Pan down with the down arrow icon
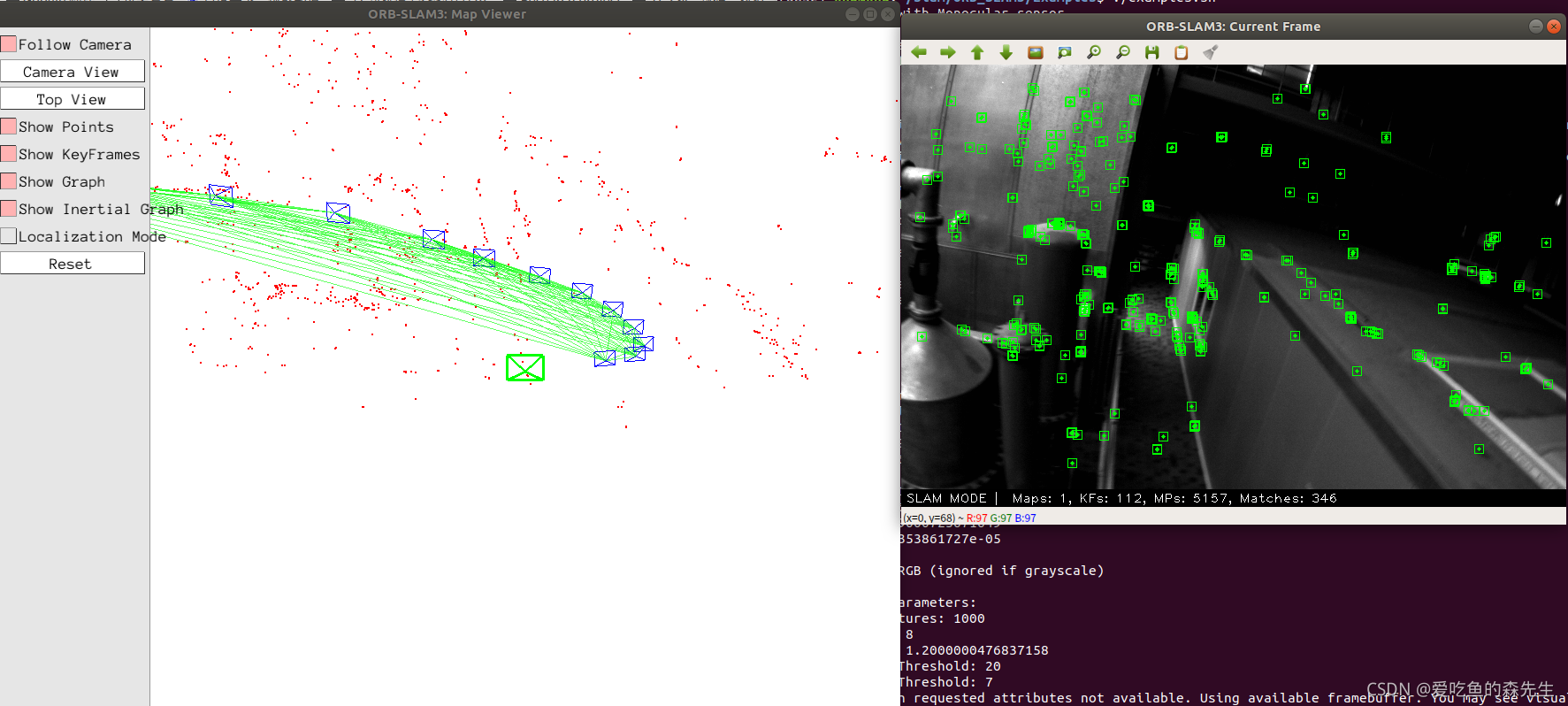 point(1006,52)
